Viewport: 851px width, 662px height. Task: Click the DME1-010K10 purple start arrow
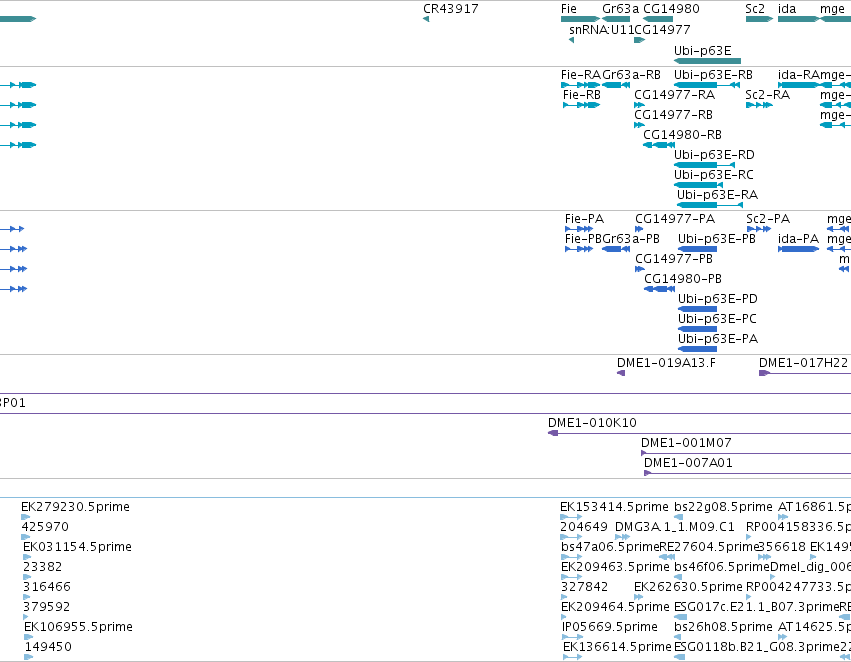[553, 433]
